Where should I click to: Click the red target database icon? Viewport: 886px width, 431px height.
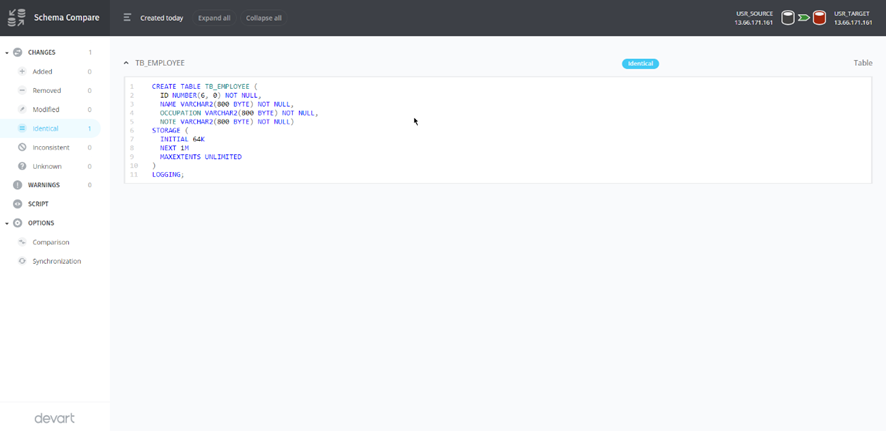click(x=819, y=18)
